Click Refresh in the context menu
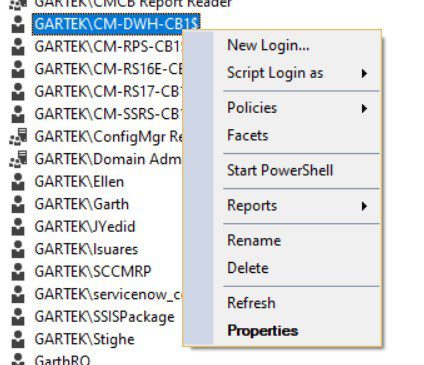 coord(251,303)
